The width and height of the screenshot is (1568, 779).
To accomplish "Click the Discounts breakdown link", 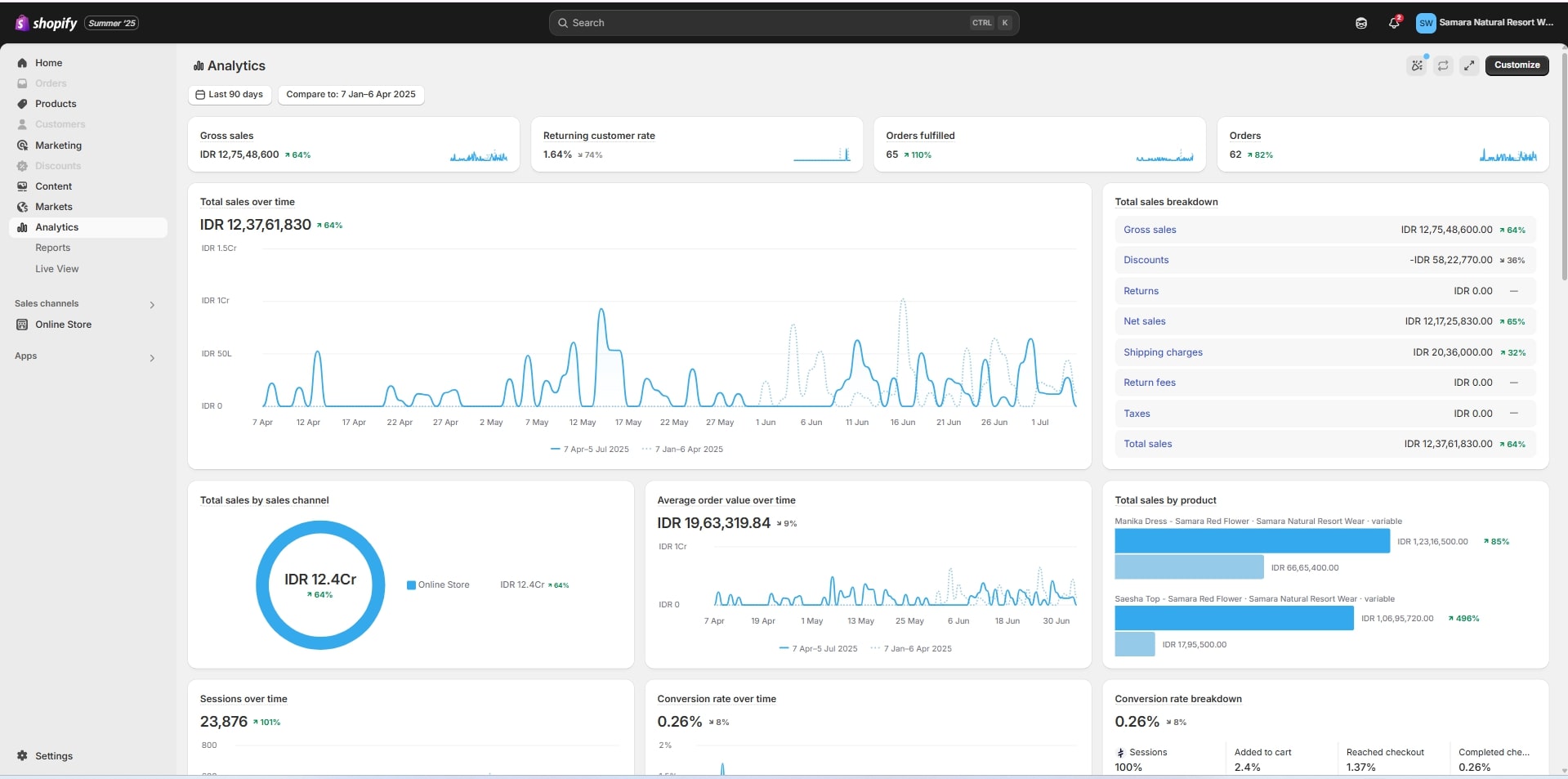I will click(x=1146, y=260).
